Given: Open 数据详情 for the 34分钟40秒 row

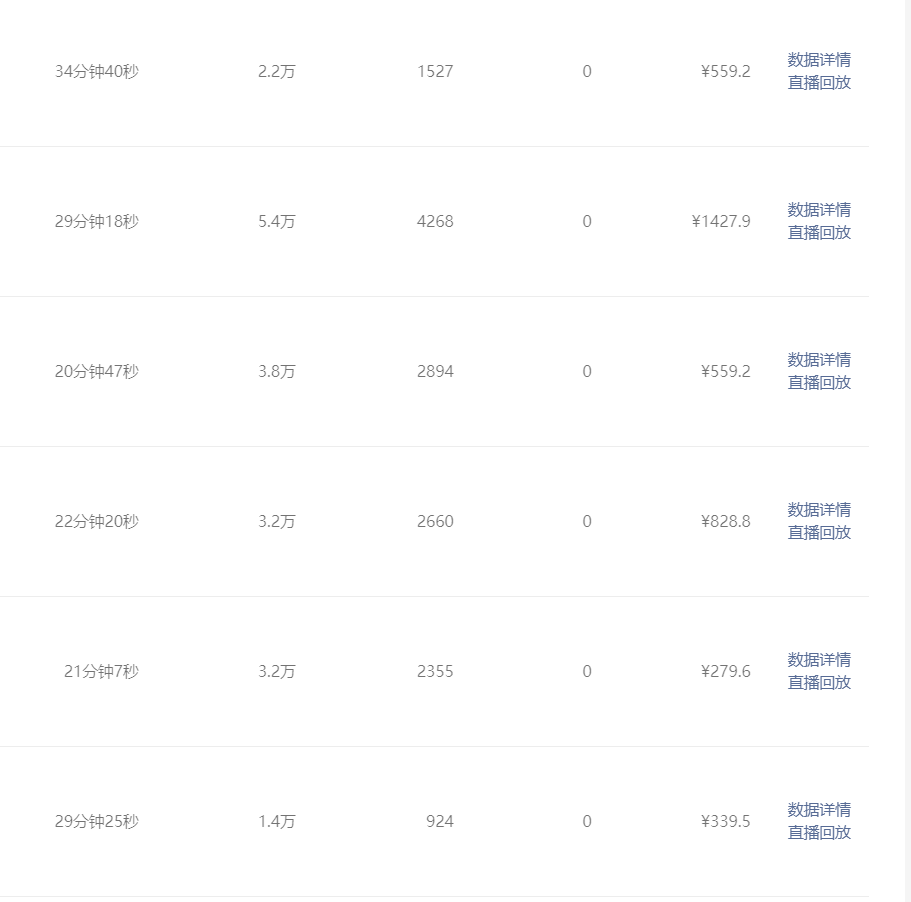Looking at the screenshot, I should (819, 60).
